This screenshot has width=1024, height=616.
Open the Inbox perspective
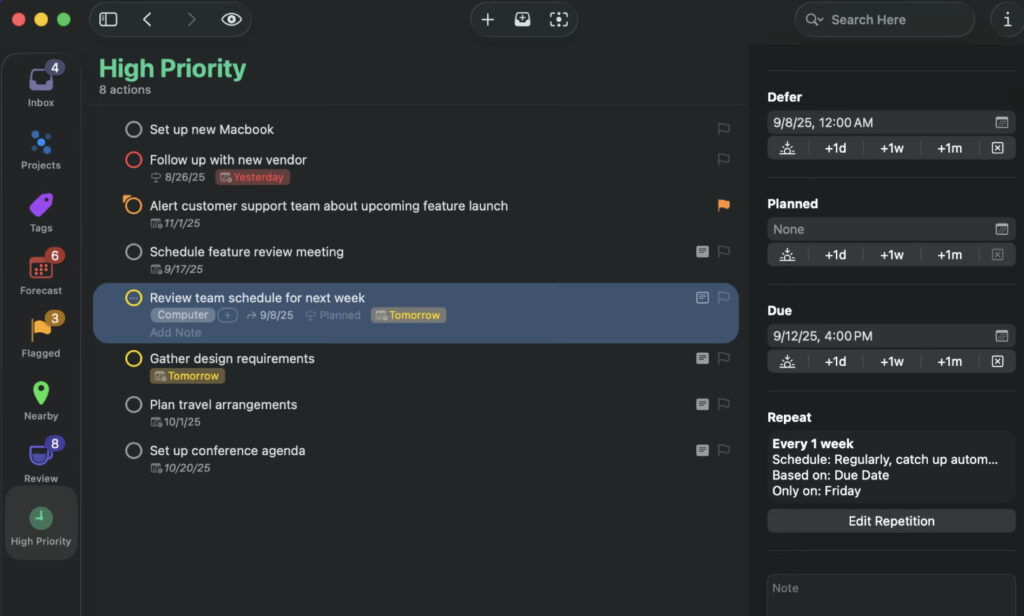point(41,84)
